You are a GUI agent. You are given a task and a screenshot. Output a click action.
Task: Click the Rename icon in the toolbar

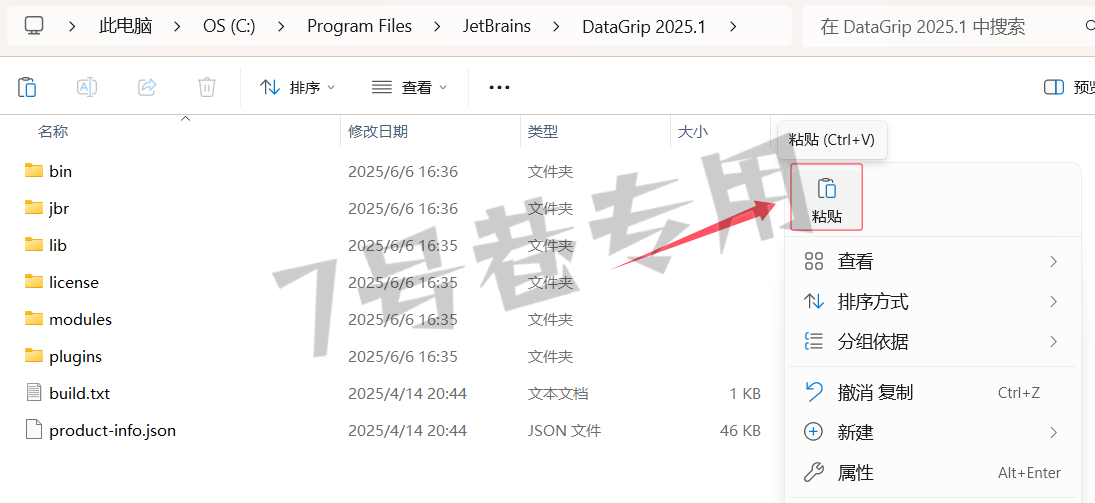click(87, 87)
